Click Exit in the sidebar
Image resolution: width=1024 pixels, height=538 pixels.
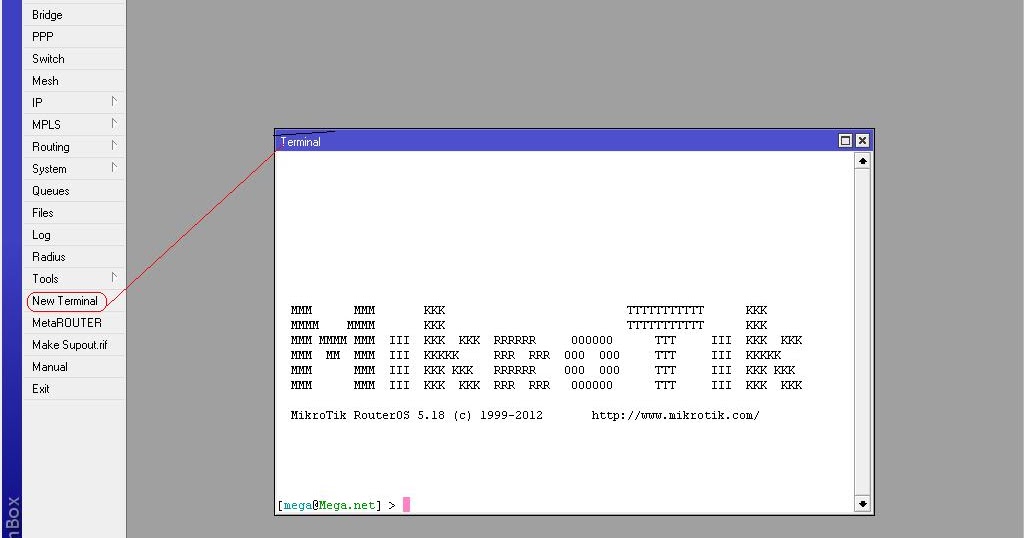click(73, 388)
